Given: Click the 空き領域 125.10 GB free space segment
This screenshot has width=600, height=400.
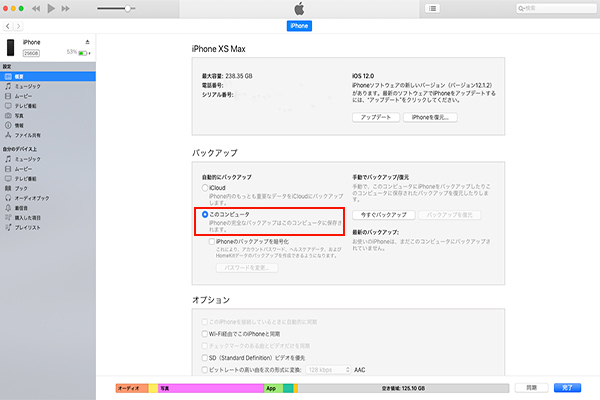Looking at the screenshot, I should (403, 388).
